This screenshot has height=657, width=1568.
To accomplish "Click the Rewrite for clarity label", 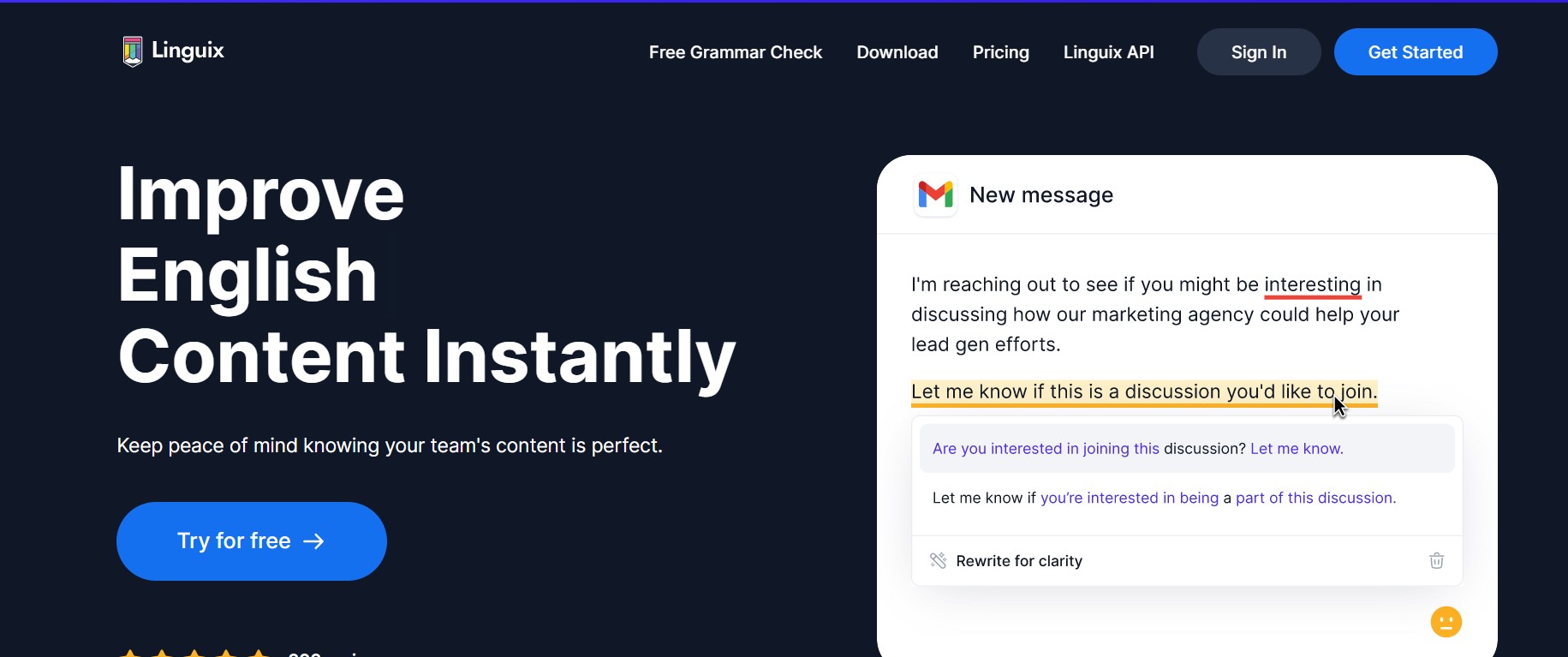I will (1019, 561).
